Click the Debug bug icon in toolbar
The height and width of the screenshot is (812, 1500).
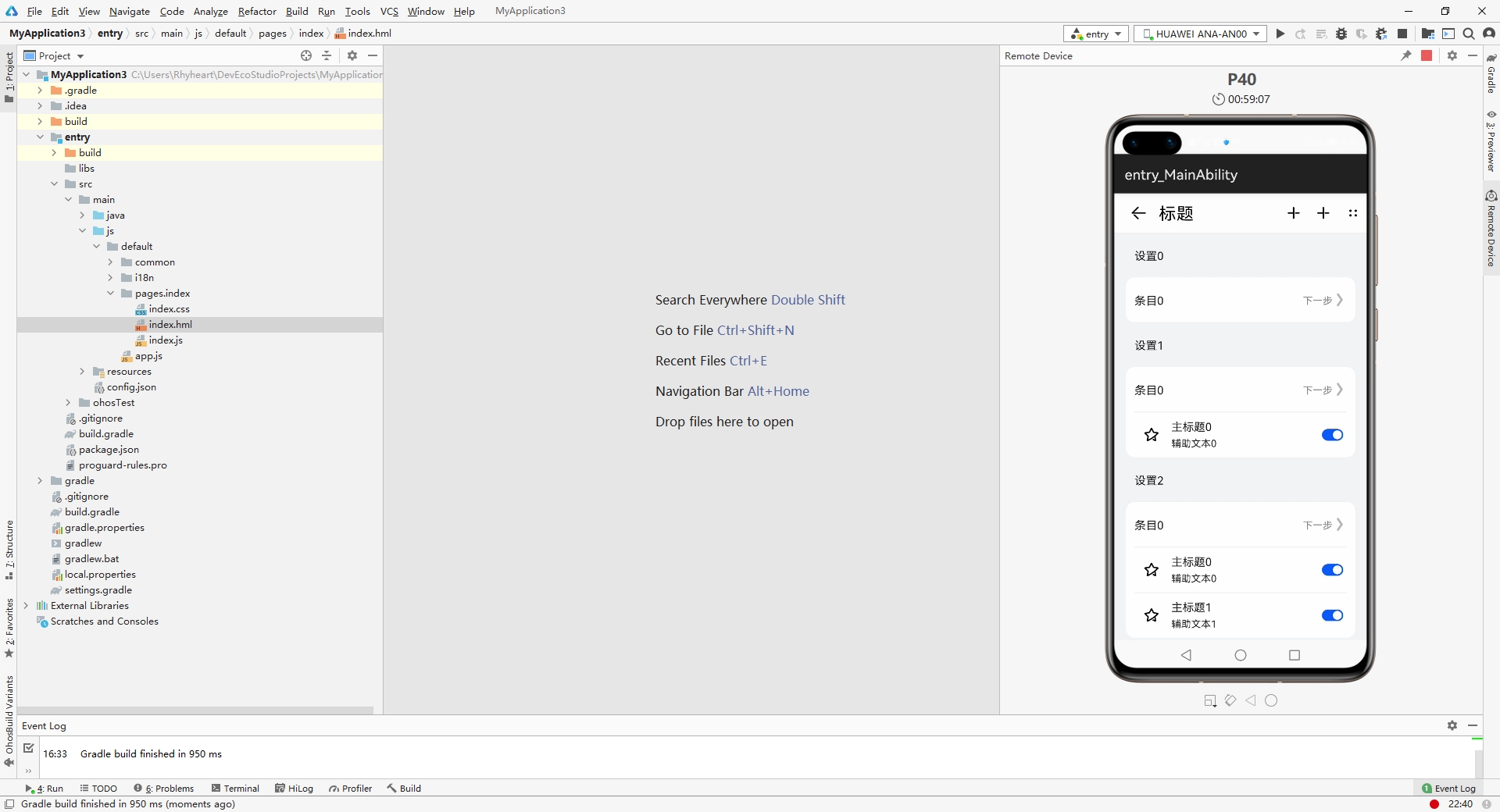(1341, 34)
